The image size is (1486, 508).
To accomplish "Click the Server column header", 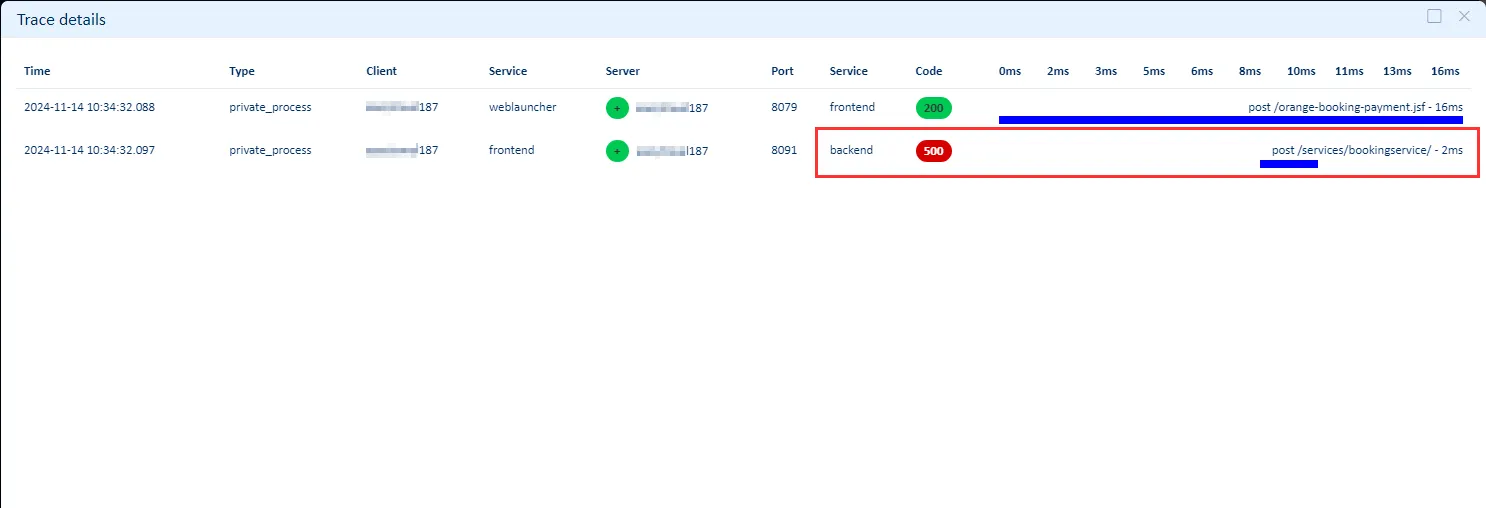I will point(622,71).
